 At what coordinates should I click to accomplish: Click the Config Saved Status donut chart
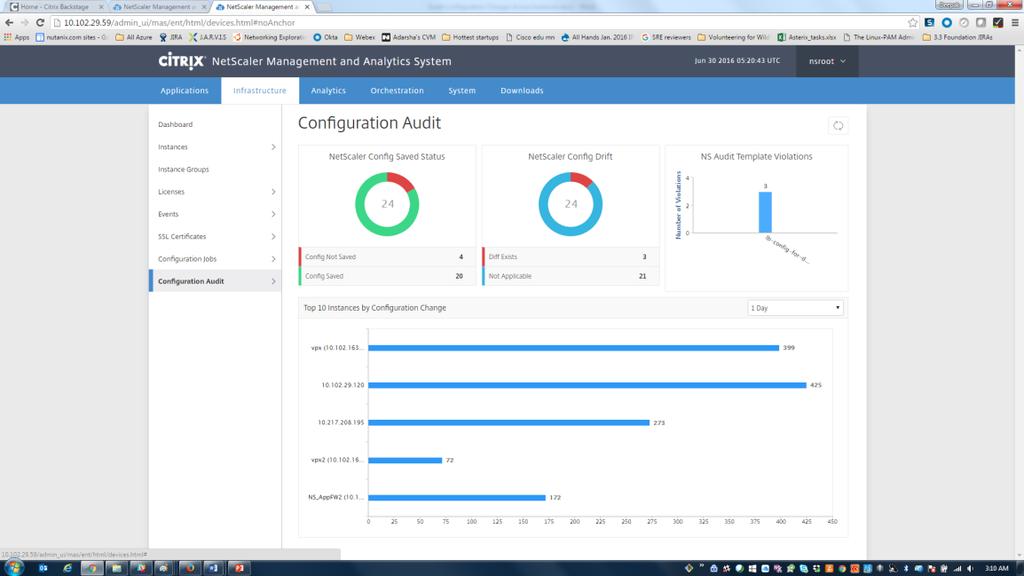coord(387,204)
